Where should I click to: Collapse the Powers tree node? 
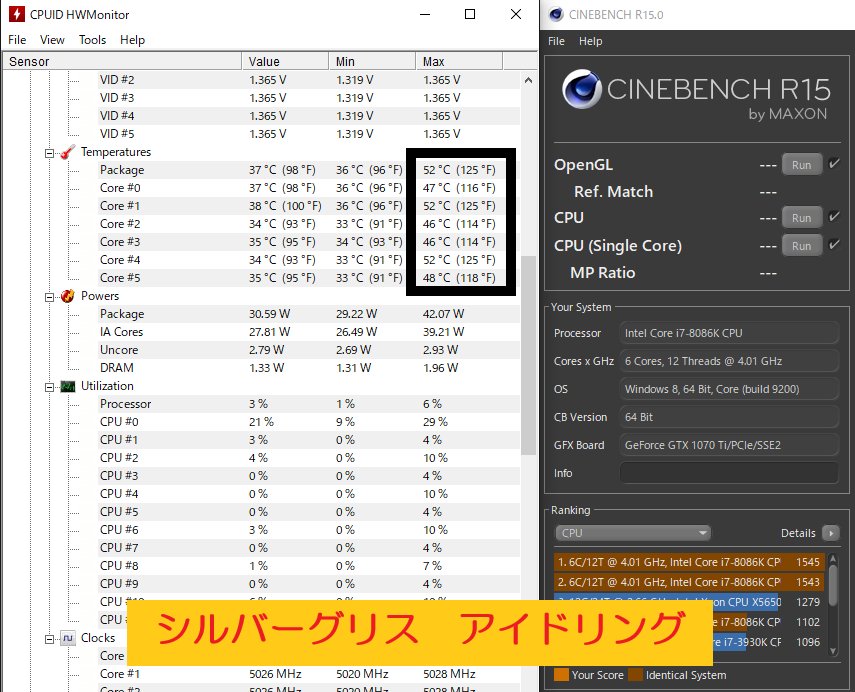coord(50,297)
